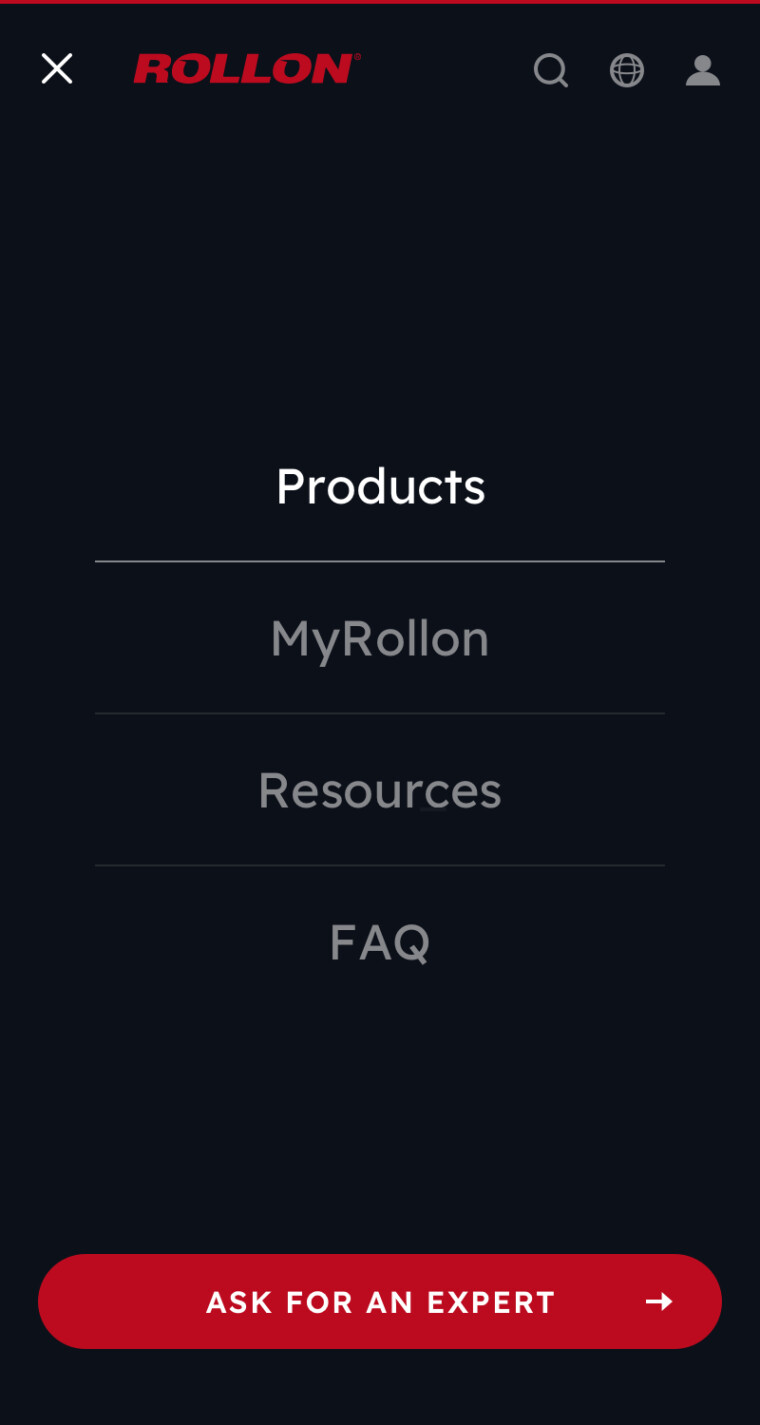This screenshot has height=1425, width=760.
Task: Go to homepage via ROLLON logo
Action: tap(246, 69)
